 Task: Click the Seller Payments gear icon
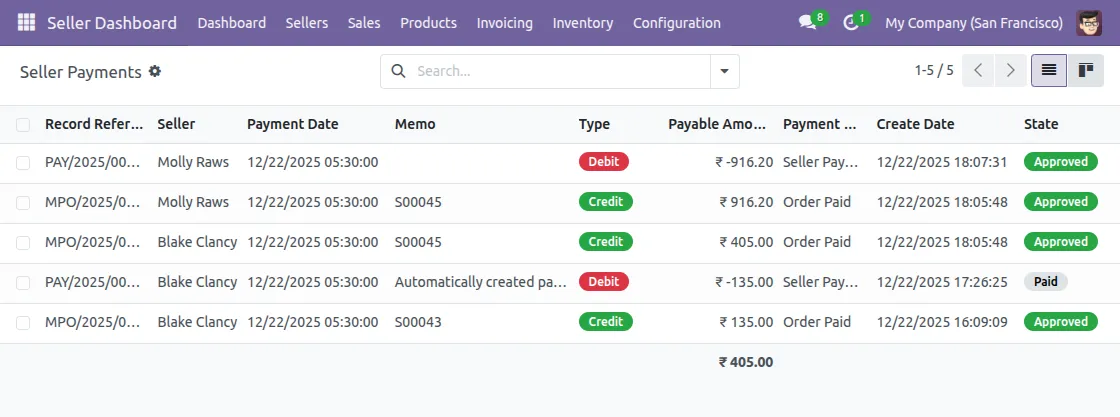155,71
